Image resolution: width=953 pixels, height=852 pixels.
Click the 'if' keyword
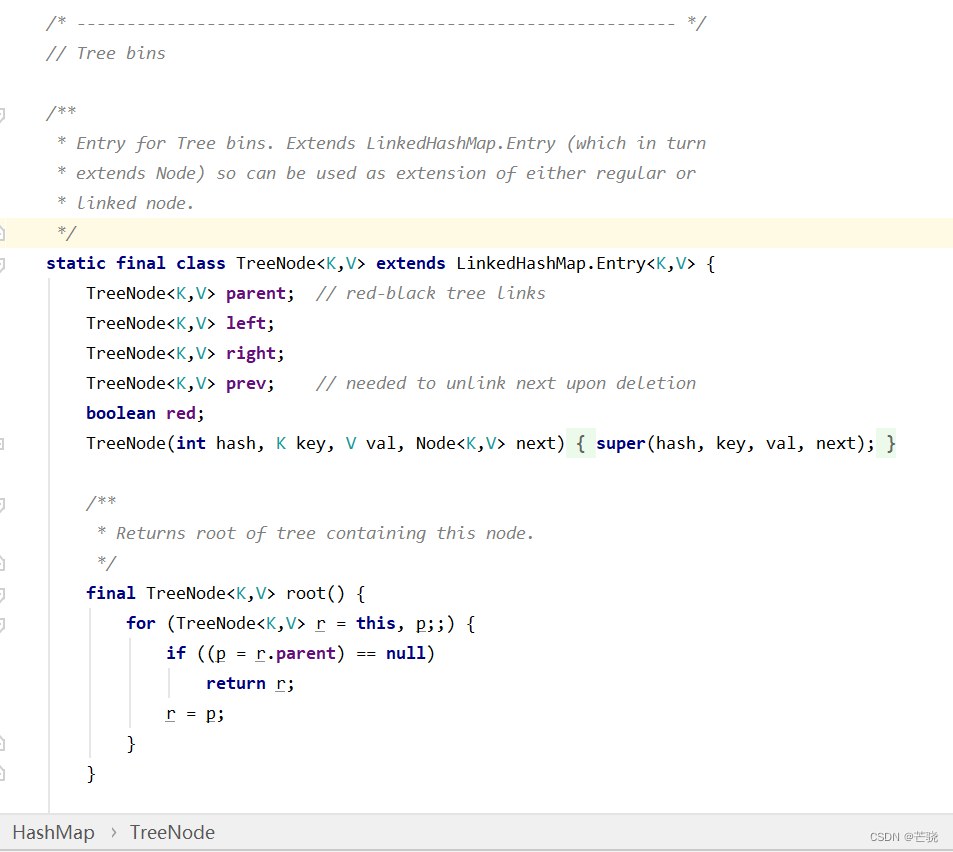[176, 653]
